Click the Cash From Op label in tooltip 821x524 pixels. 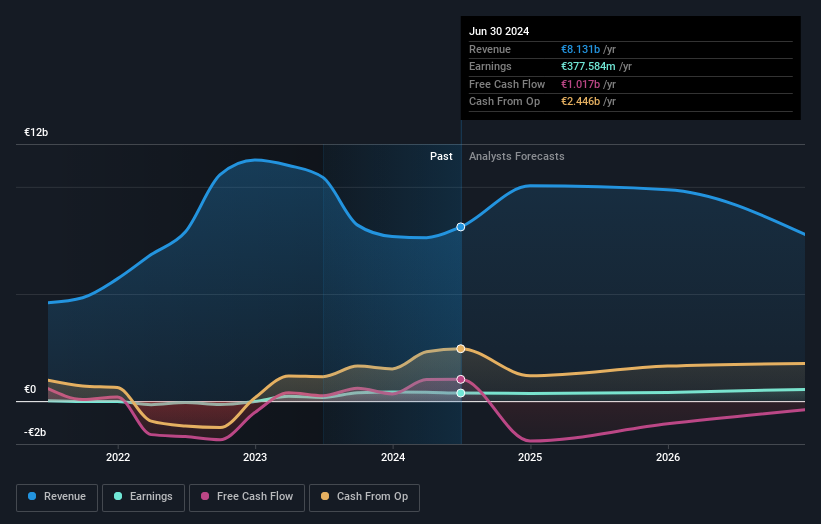[504, 102]
